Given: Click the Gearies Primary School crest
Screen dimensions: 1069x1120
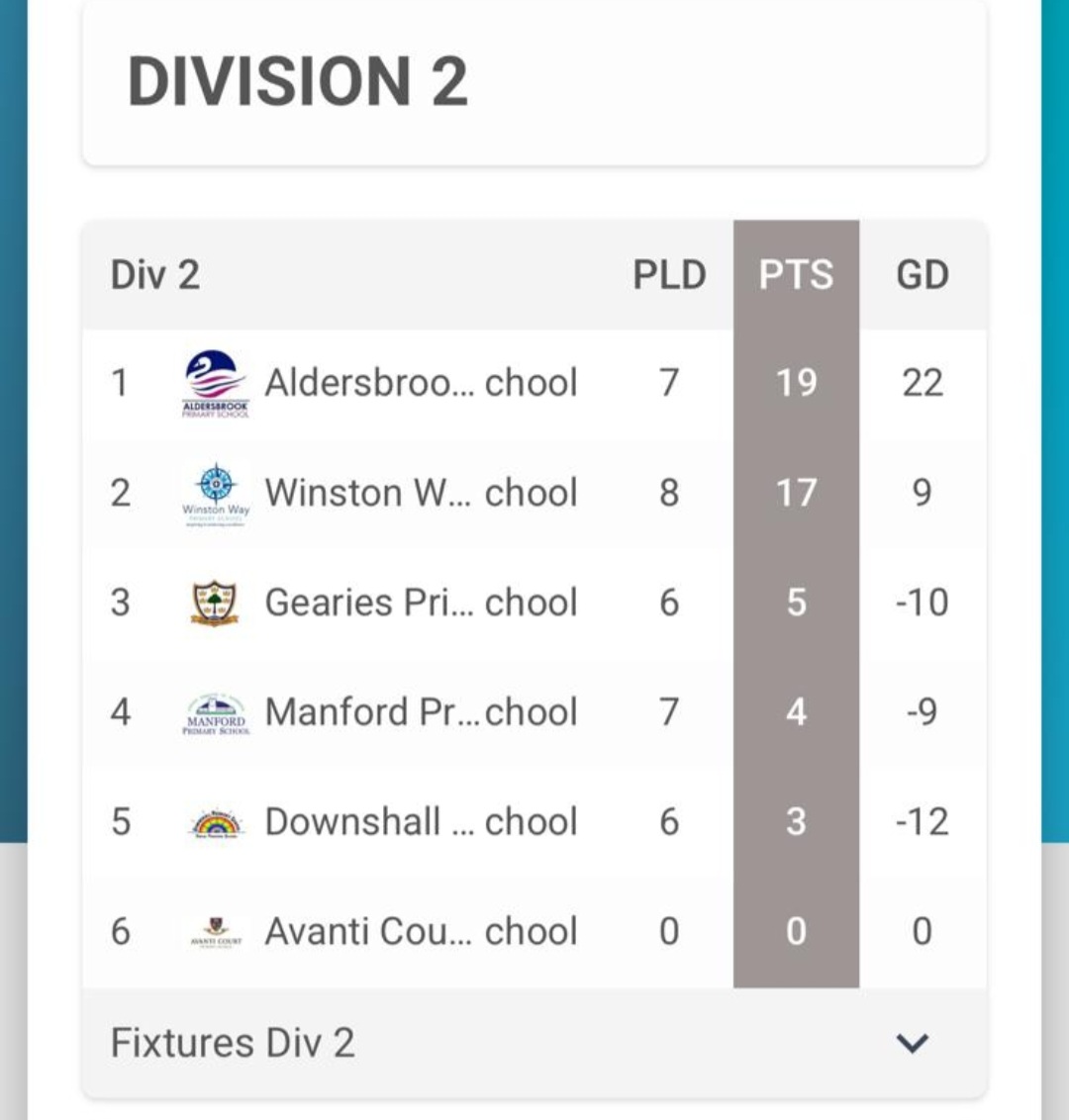Looking at the screenshot, I should pyautogui.click(x=215, y=603).
